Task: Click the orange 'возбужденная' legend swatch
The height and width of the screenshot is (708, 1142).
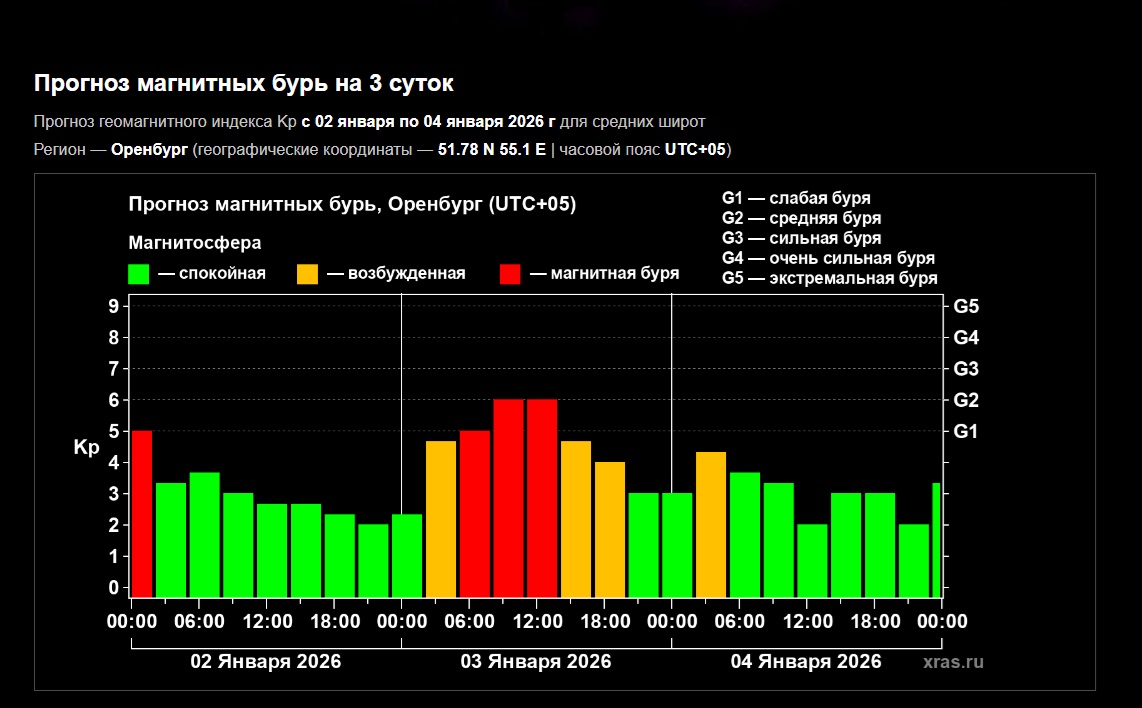Action: [308, 274]
